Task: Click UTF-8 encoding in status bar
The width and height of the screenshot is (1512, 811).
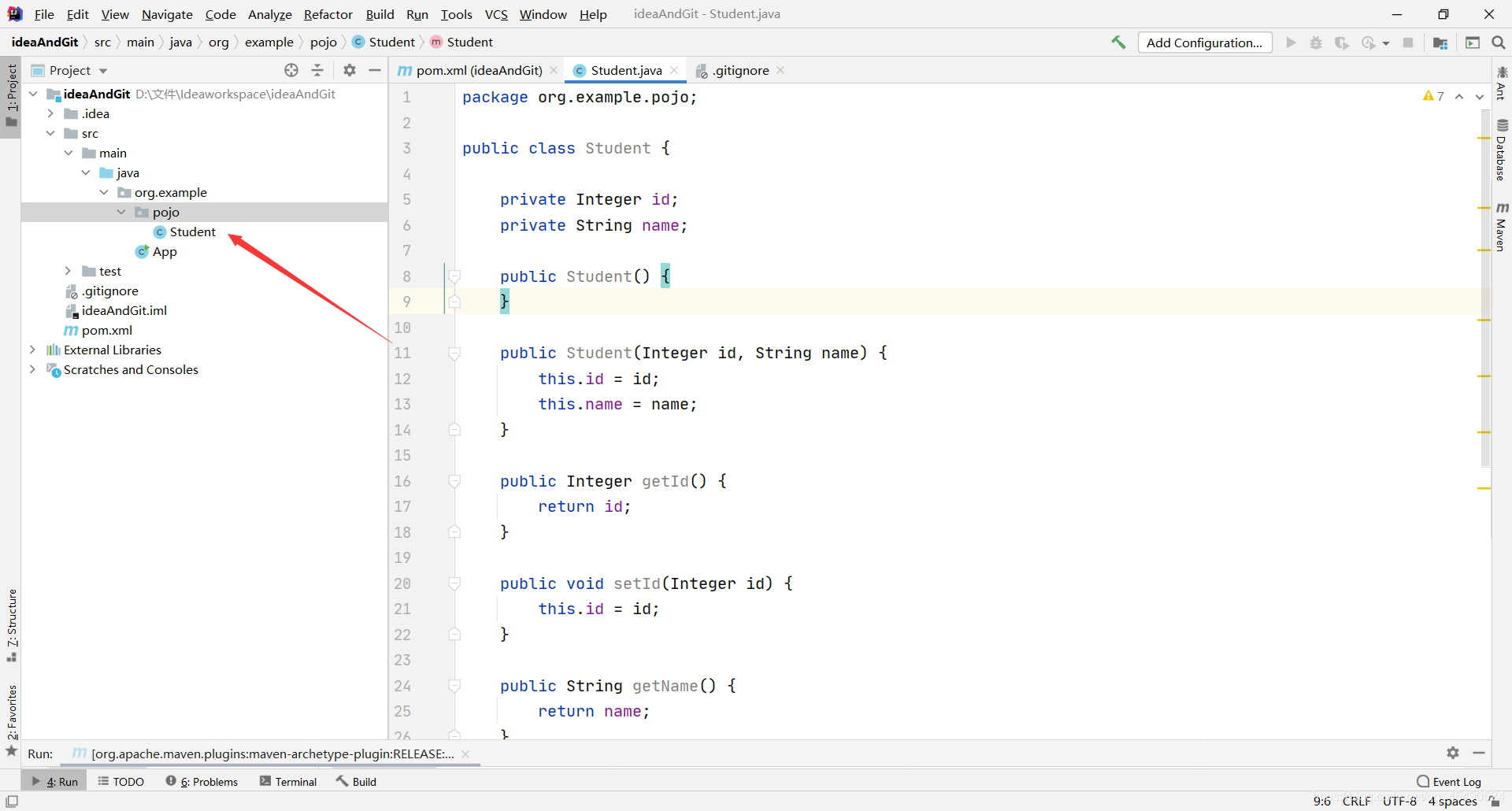Action: pyautogui.click(x=1399, y=802)
